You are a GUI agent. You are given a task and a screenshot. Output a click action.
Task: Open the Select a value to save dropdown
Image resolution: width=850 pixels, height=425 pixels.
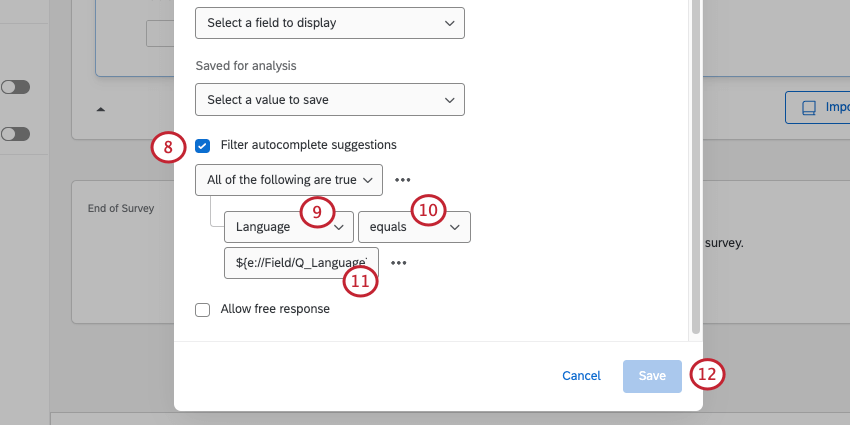(x=330, y=100)
